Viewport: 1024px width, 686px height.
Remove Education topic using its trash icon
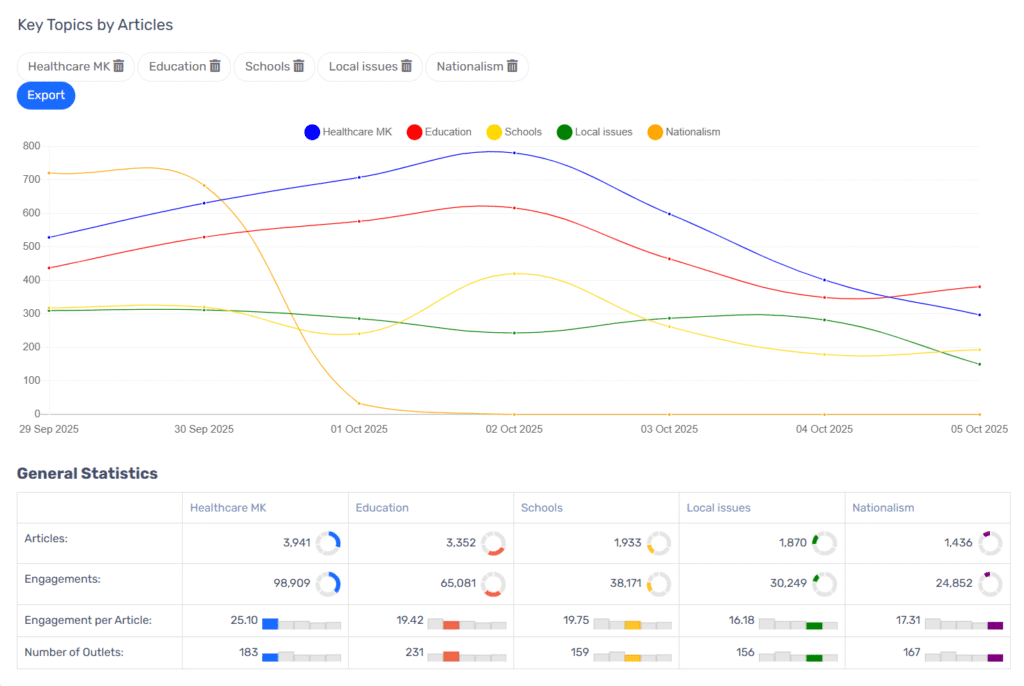coord(215,66)
